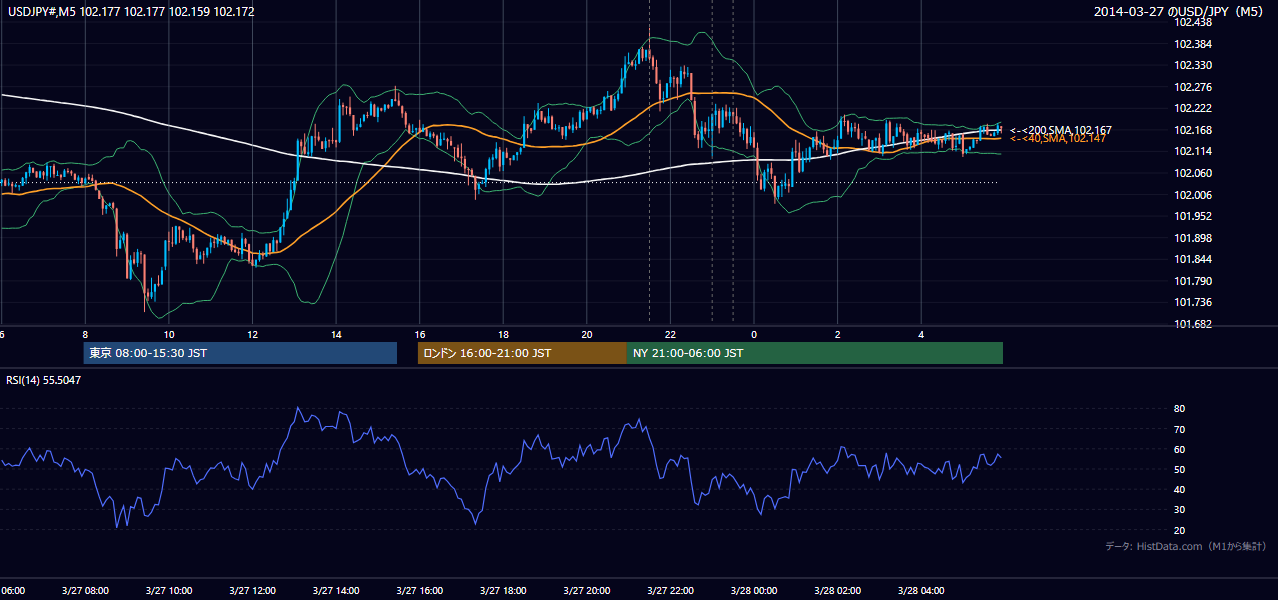1278x600 pixels.
Task: Click the 3/28 00:00 bottom time label
Action: 754,591
